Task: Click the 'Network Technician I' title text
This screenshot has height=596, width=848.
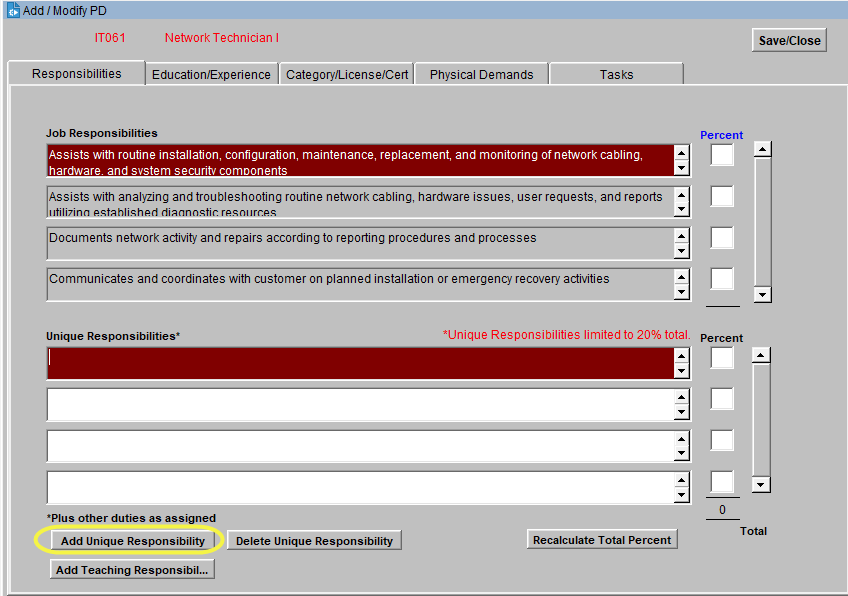Action: (x=222, y=38)
